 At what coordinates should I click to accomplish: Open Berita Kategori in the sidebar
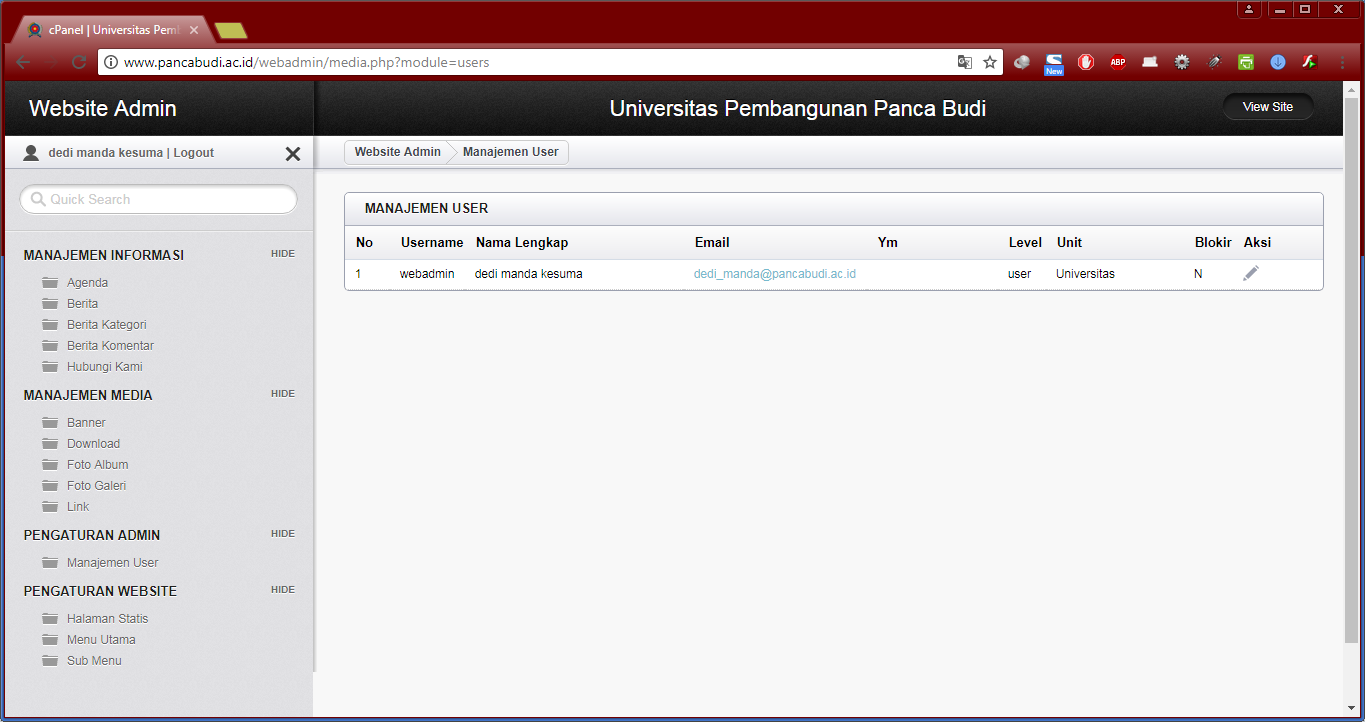106,325
